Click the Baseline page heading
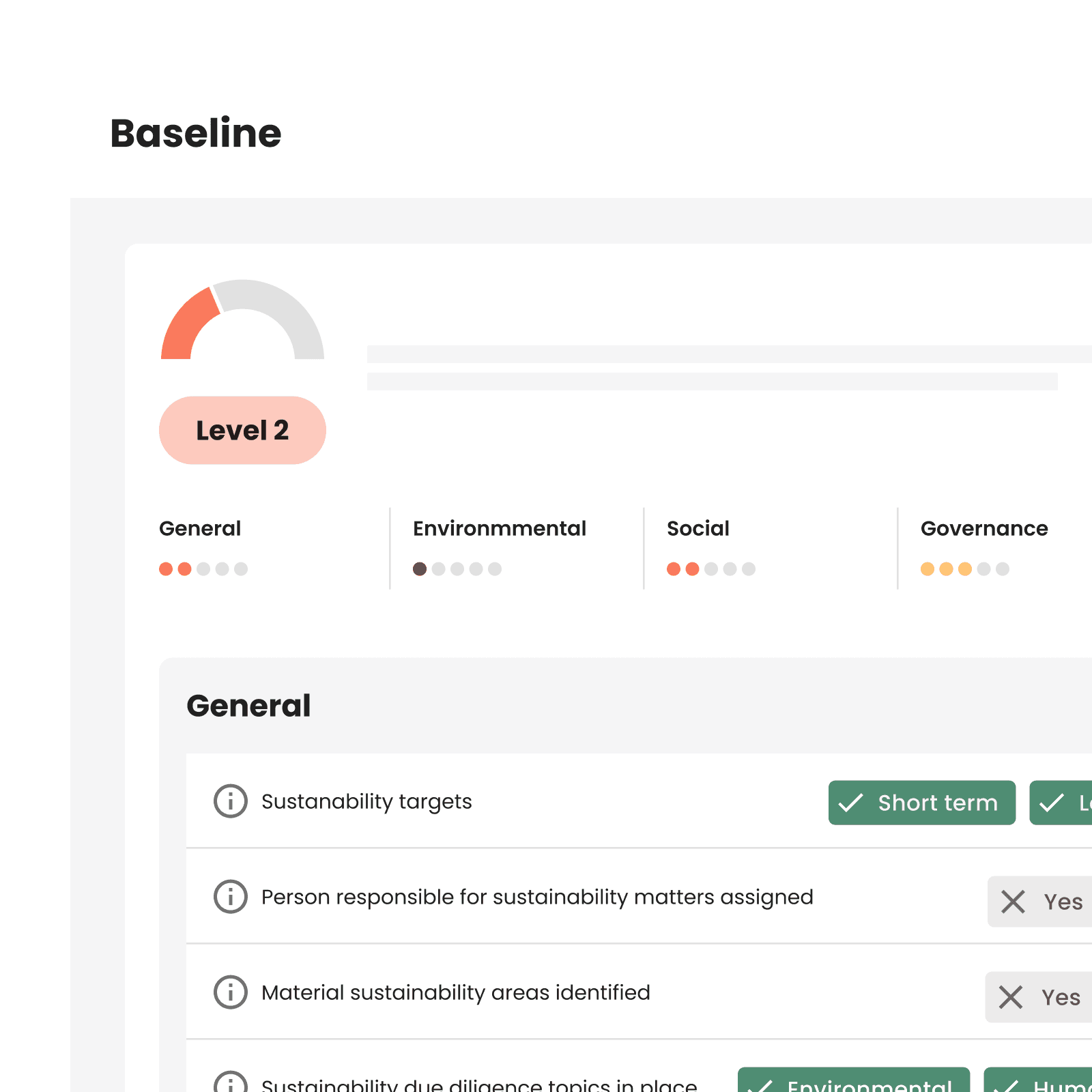The height and width of the screenshot is (1092, 1092). tap(196, 134)
